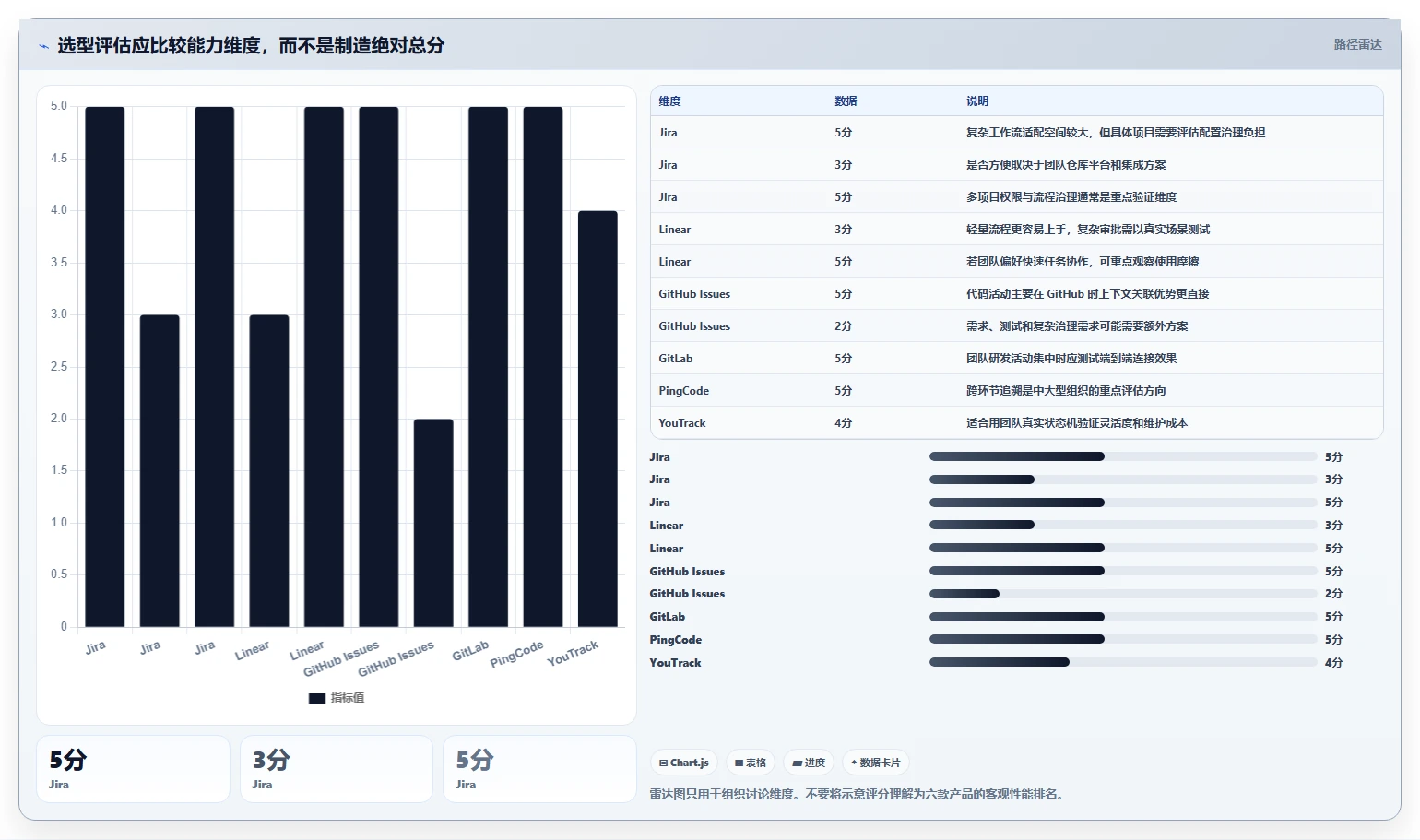The height and width of the screenshot is (840, 1420).
Task: Click the cell 跨环节追溯是中大型组织的重点评估方向
Action: [1066, 391]
